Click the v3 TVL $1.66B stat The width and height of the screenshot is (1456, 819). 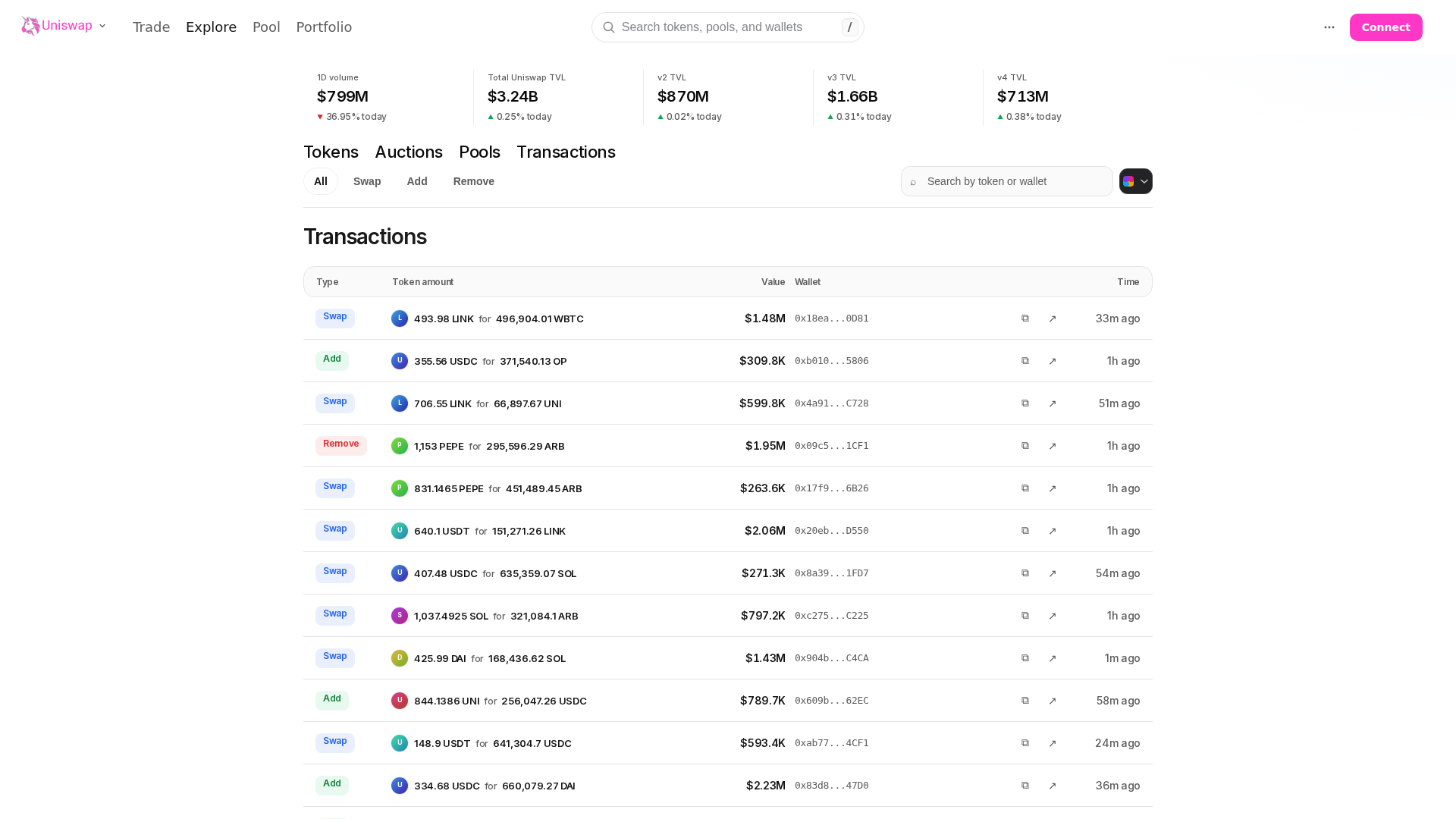[898, 98]
